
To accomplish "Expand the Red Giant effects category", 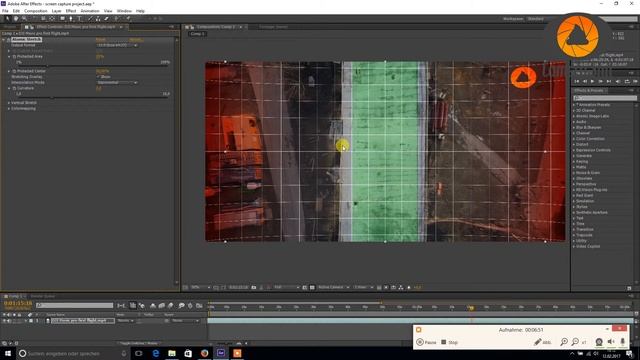I will [x=573, y=196].
